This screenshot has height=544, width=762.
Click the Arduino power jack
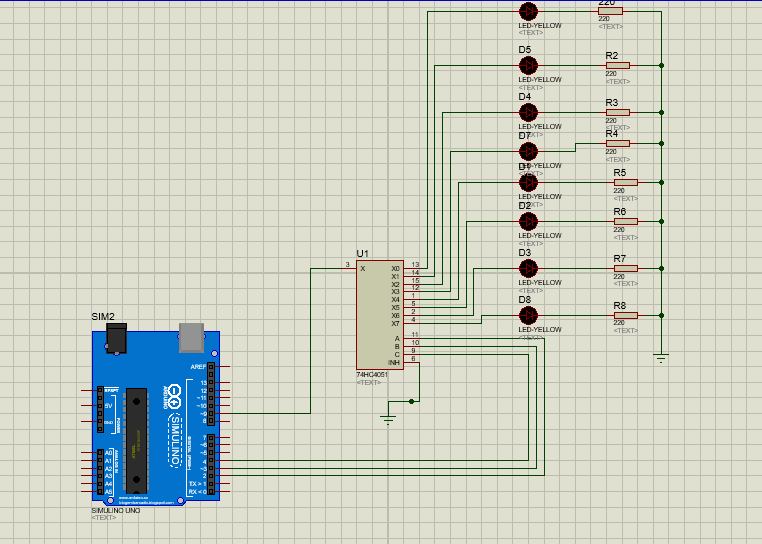116,338
